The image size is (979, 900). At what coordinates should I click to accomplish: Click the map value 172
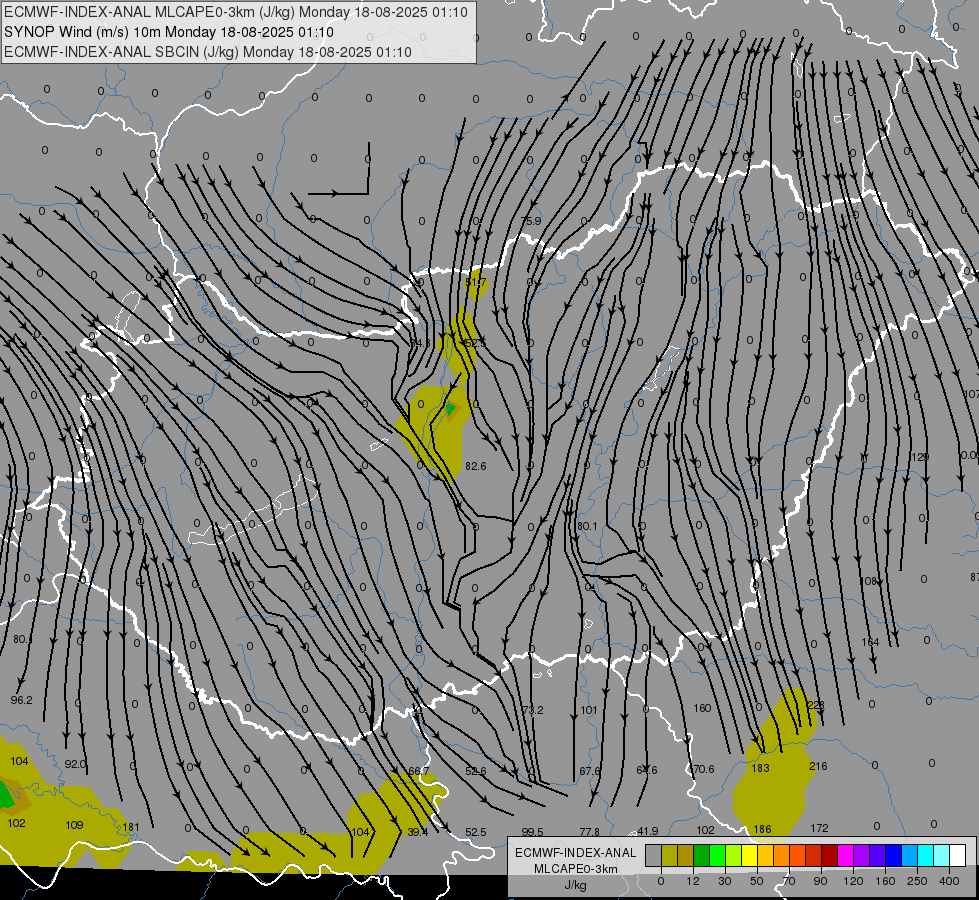(819, 828)
